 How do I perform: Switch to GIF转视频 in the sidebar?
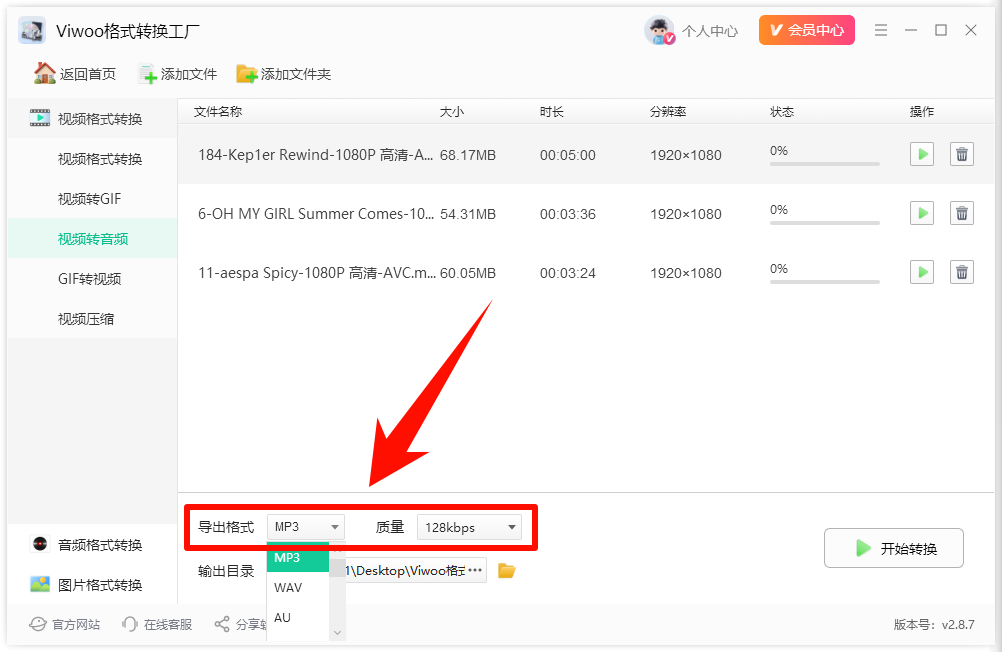[x=89, y=279]
